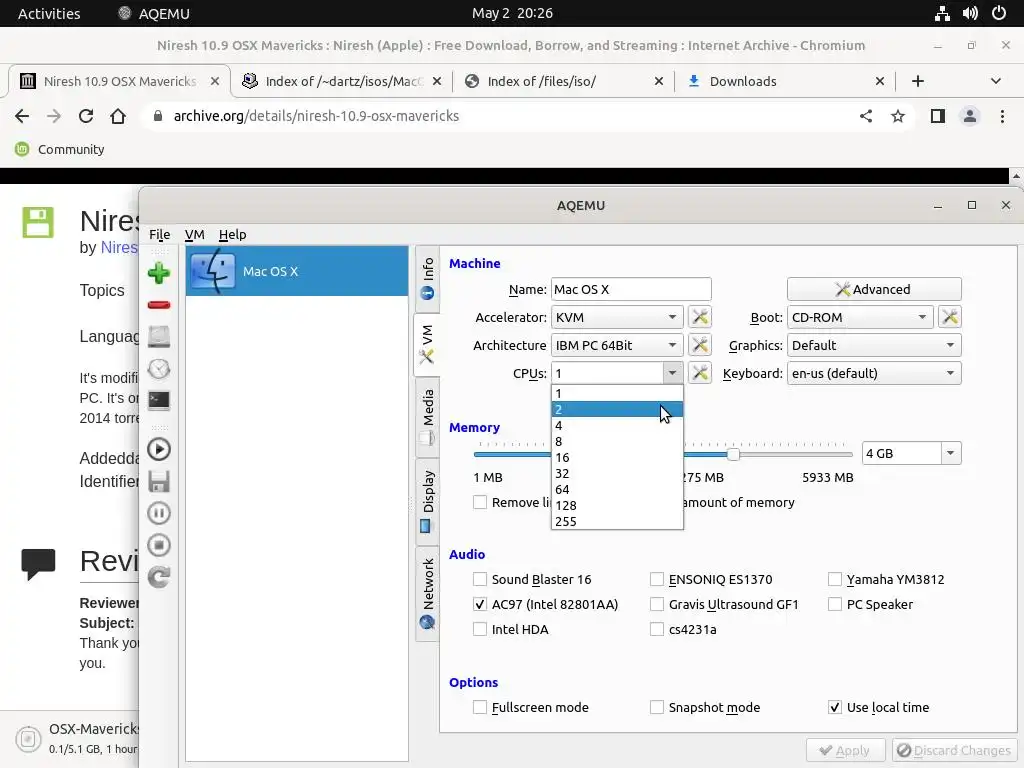Open Accelerator settings wrench icon
Image resolution: width=1024 pixels, height=768 pixels.
pyautogui.click(x=699, y=317)
